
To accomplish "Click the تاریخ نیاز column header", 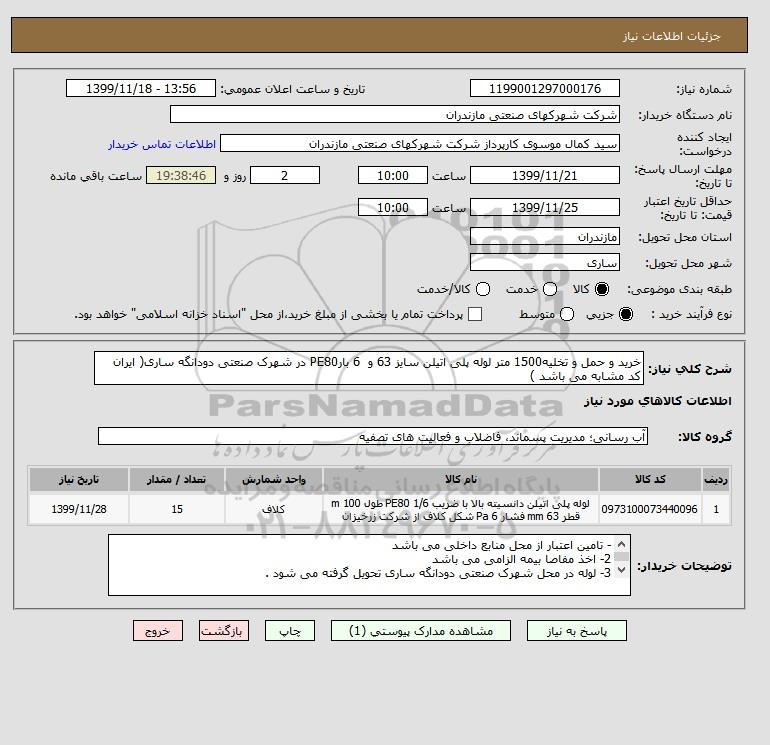I will (x=79, y=479).
